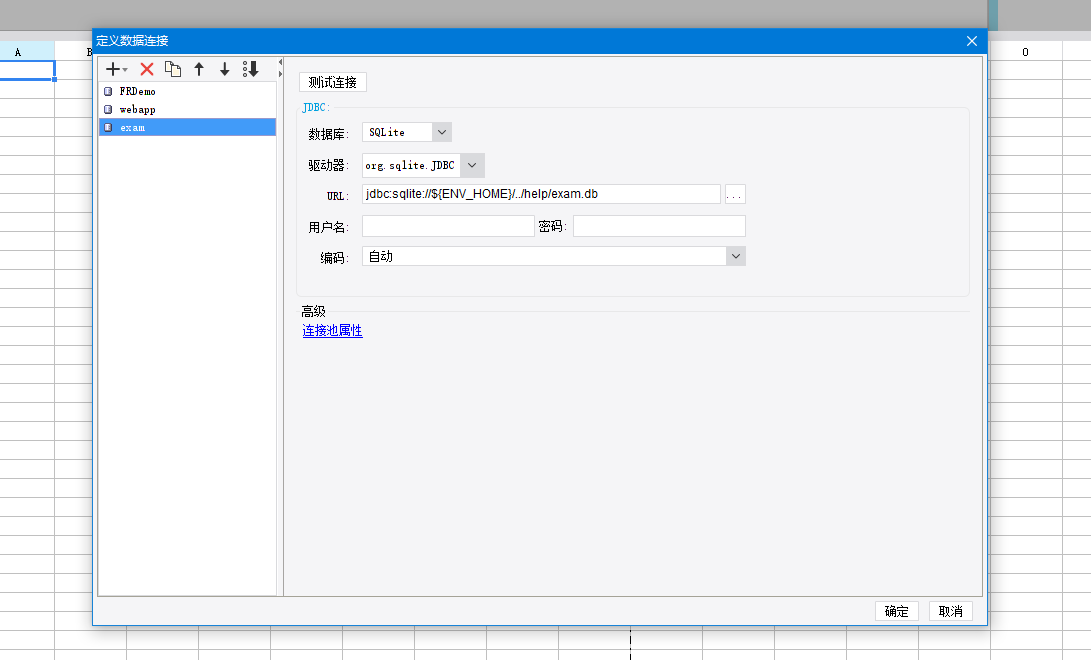Select the FRDemo connection
Screen dimensions: 1091x660
(x=137, y=91)
